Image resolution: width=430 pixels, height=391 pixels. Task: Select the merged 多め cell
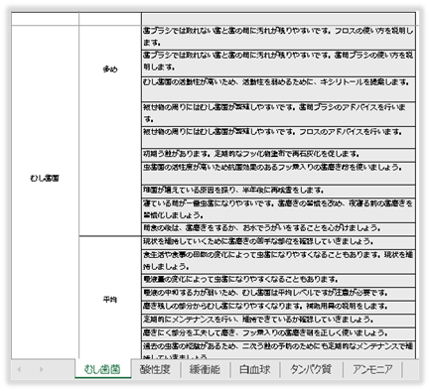(110, 131)
